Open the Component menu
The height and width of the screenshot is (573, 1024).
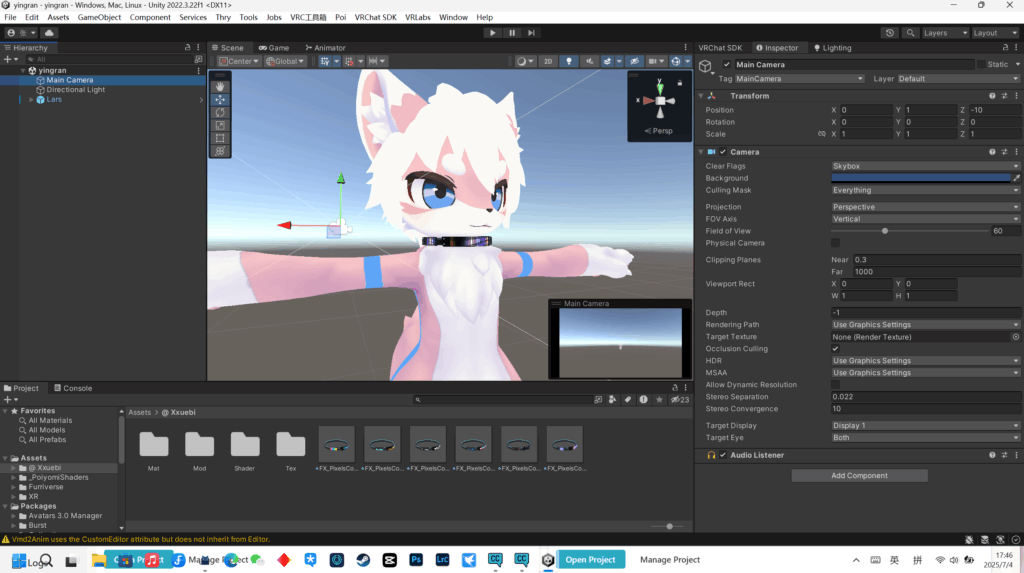150,17
